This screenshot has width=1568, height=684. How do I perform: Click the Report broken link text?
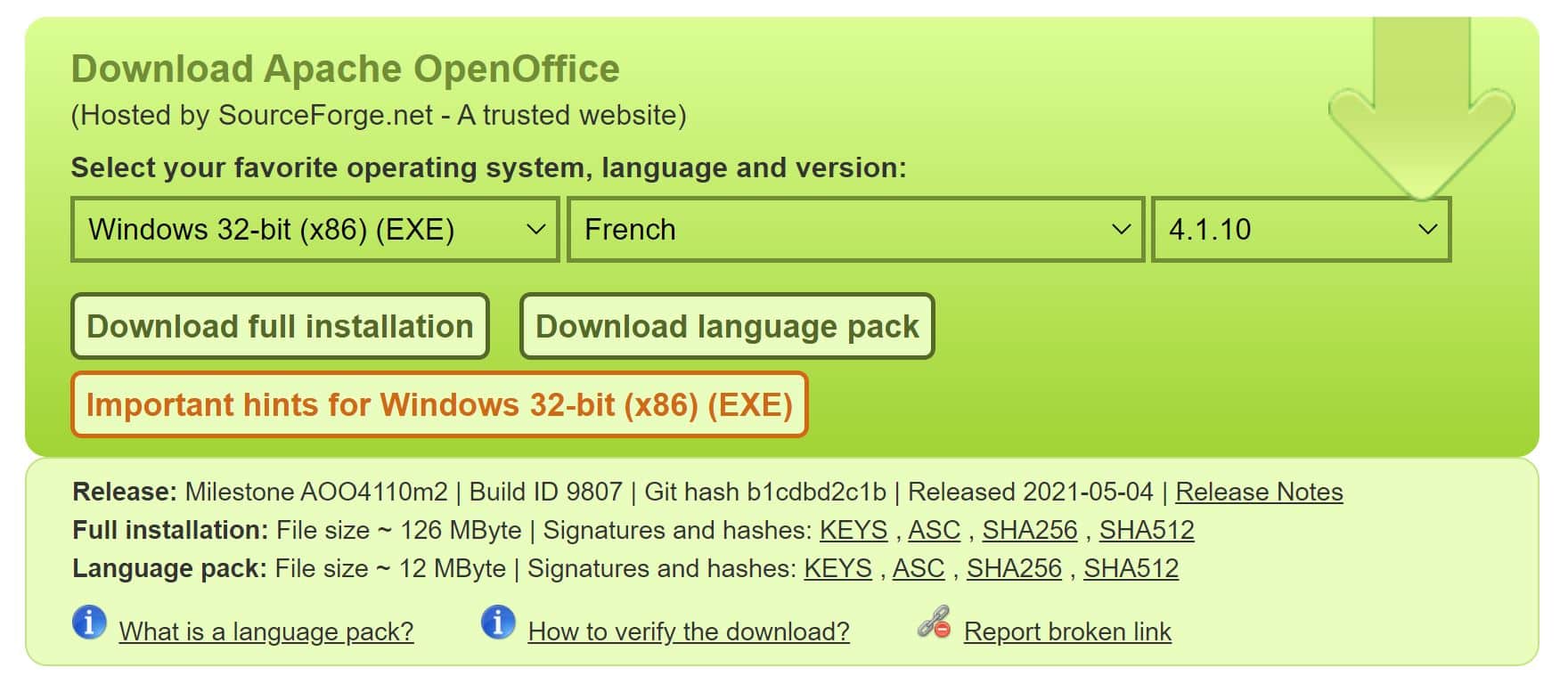coord(1067,632)
